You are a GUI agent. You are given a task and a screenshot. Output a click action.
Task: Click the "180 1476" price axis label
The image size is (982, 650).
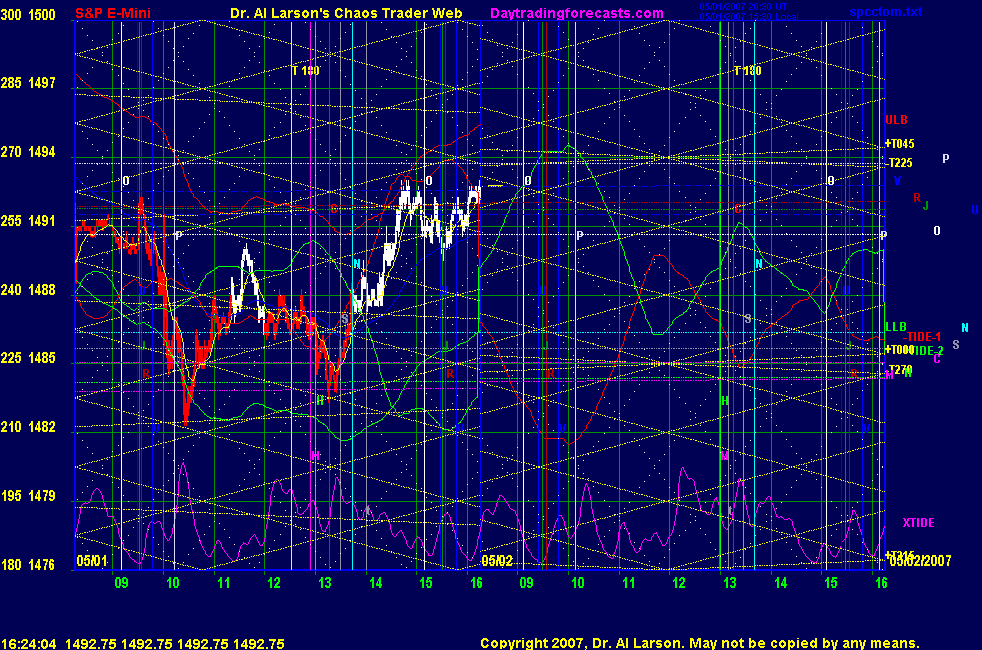click(x=28, y=565)
